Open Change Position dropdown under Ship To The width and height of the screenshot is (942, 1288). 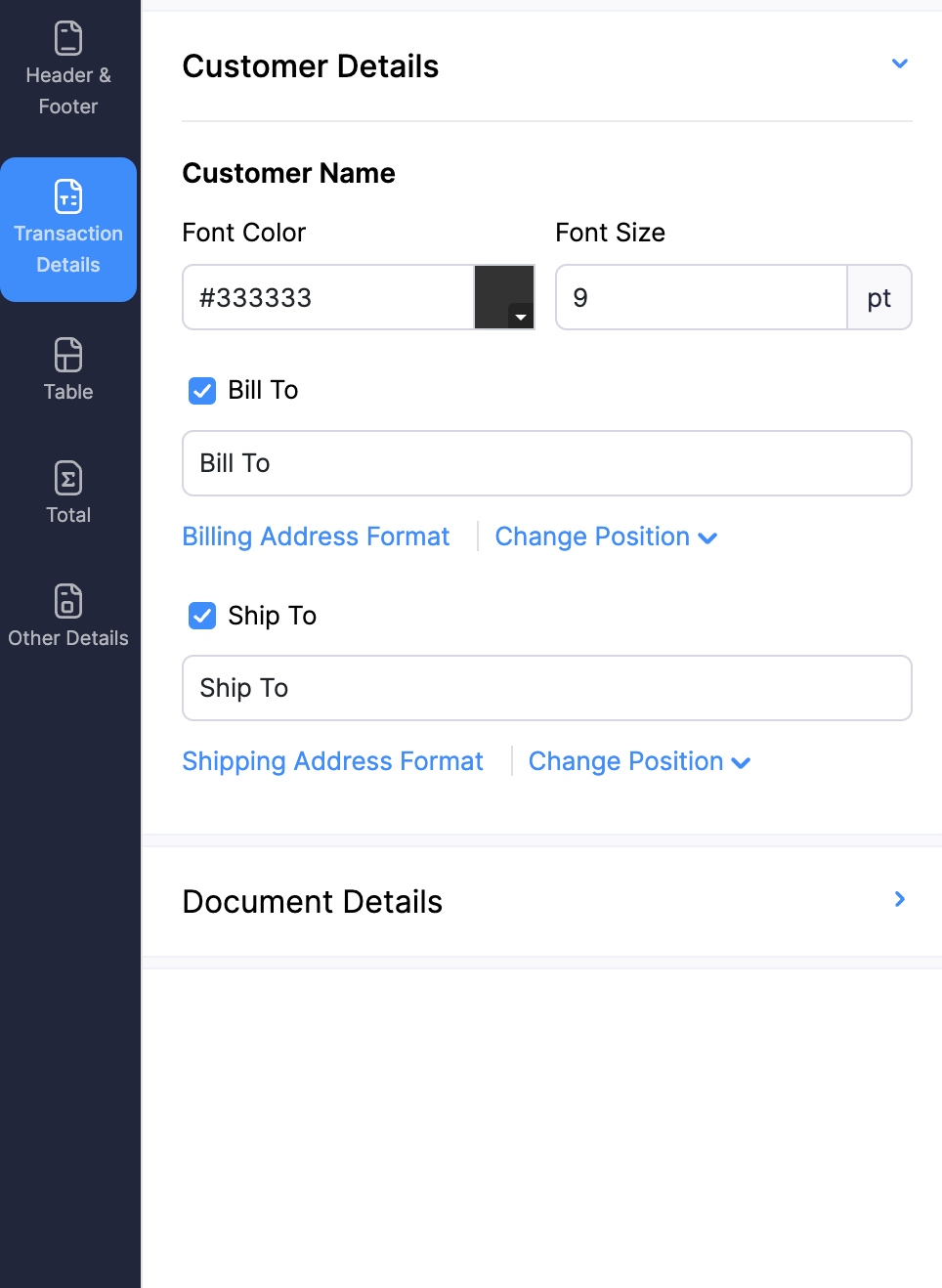coord(638,761)
